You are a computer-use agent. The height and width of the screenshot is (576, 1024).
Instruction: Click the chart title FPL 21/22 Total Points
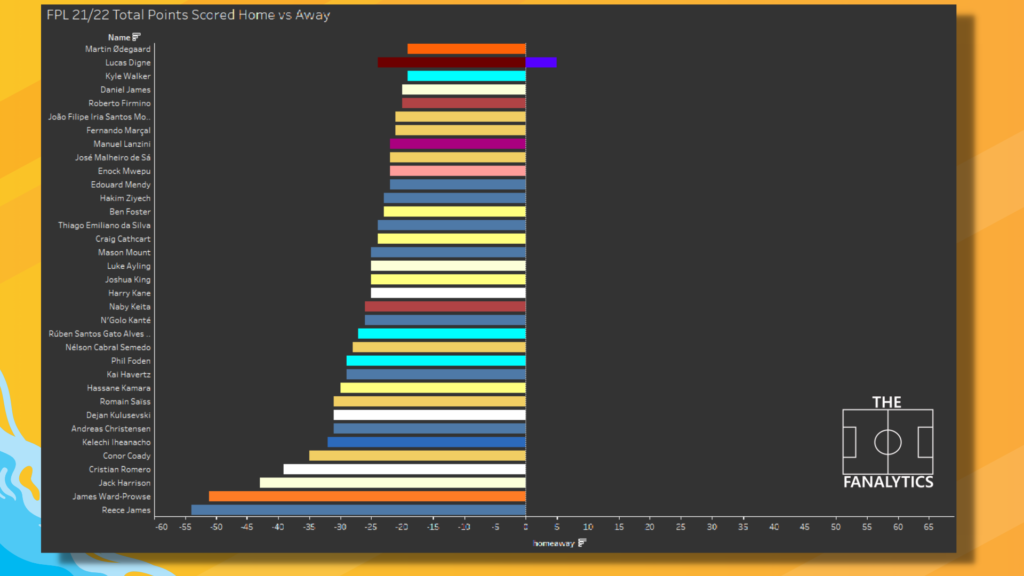tap(188, 15)
